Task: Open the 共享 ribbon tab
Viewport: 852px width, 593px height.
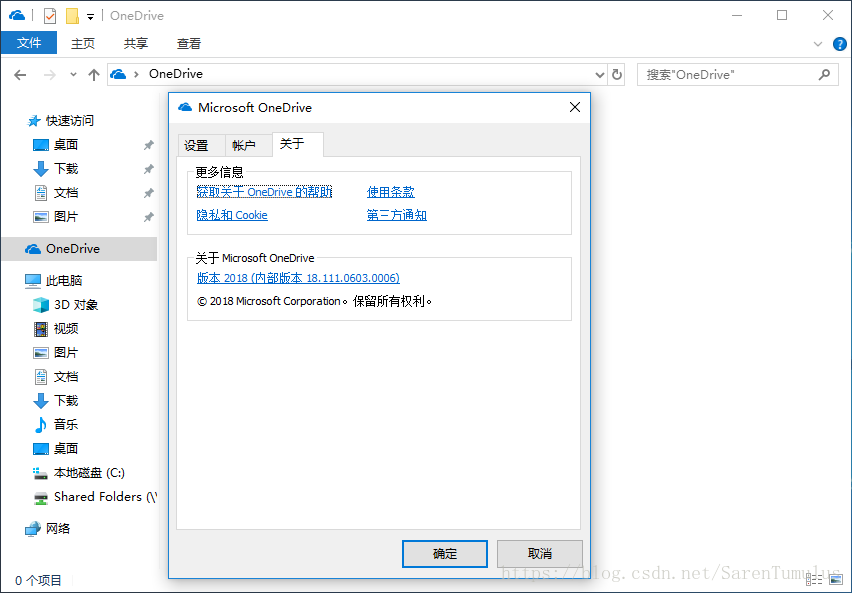Action: [x=135, y=43]
